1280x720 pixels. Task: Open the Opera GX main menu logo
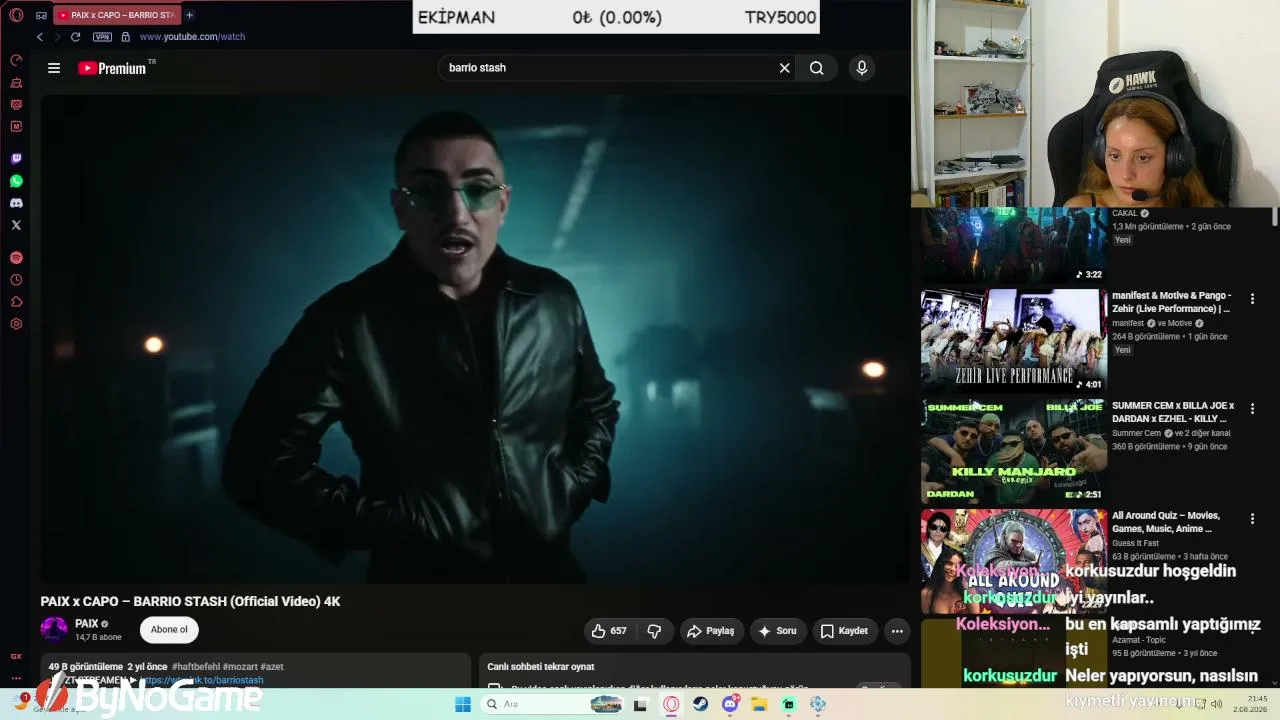tap(16, 15)
